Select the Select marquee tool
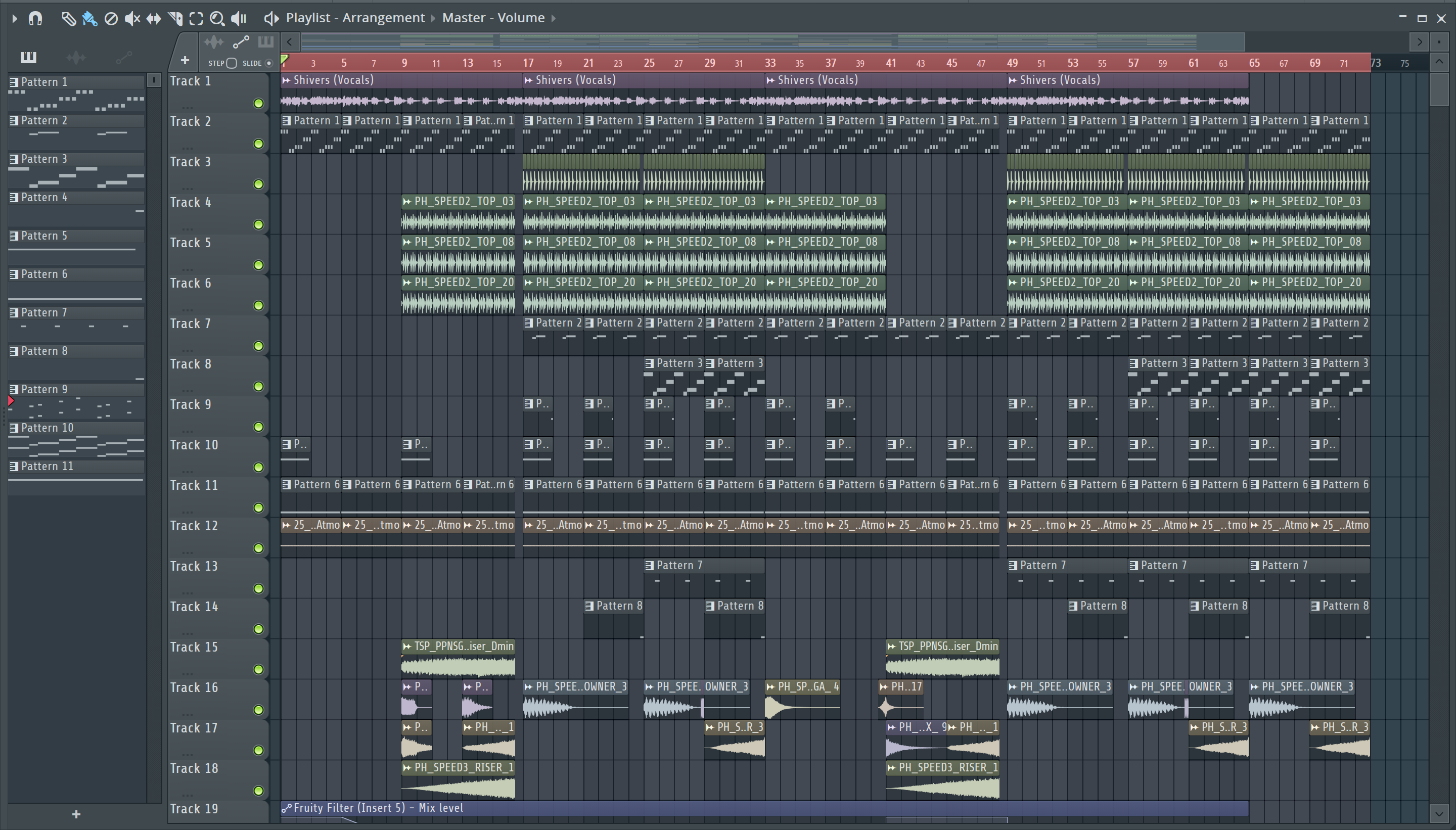Screen dimensions: 1456x830 [x=196, y=18]
